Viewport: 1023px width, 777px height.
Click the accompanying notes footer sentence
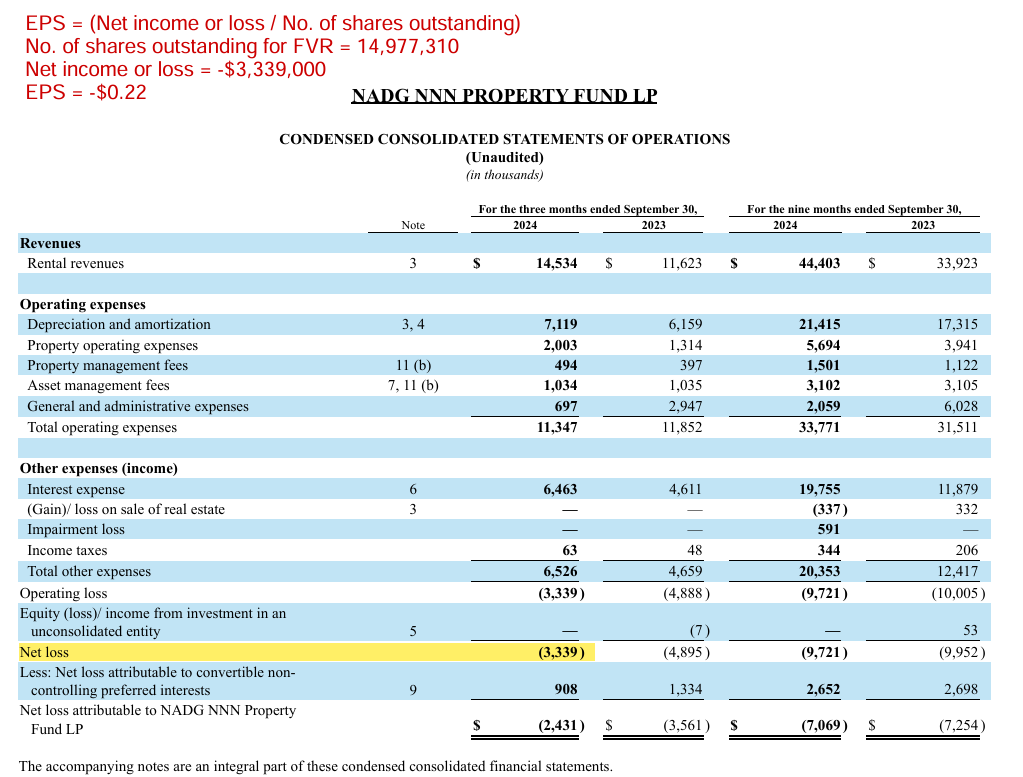tap(314, 766)
